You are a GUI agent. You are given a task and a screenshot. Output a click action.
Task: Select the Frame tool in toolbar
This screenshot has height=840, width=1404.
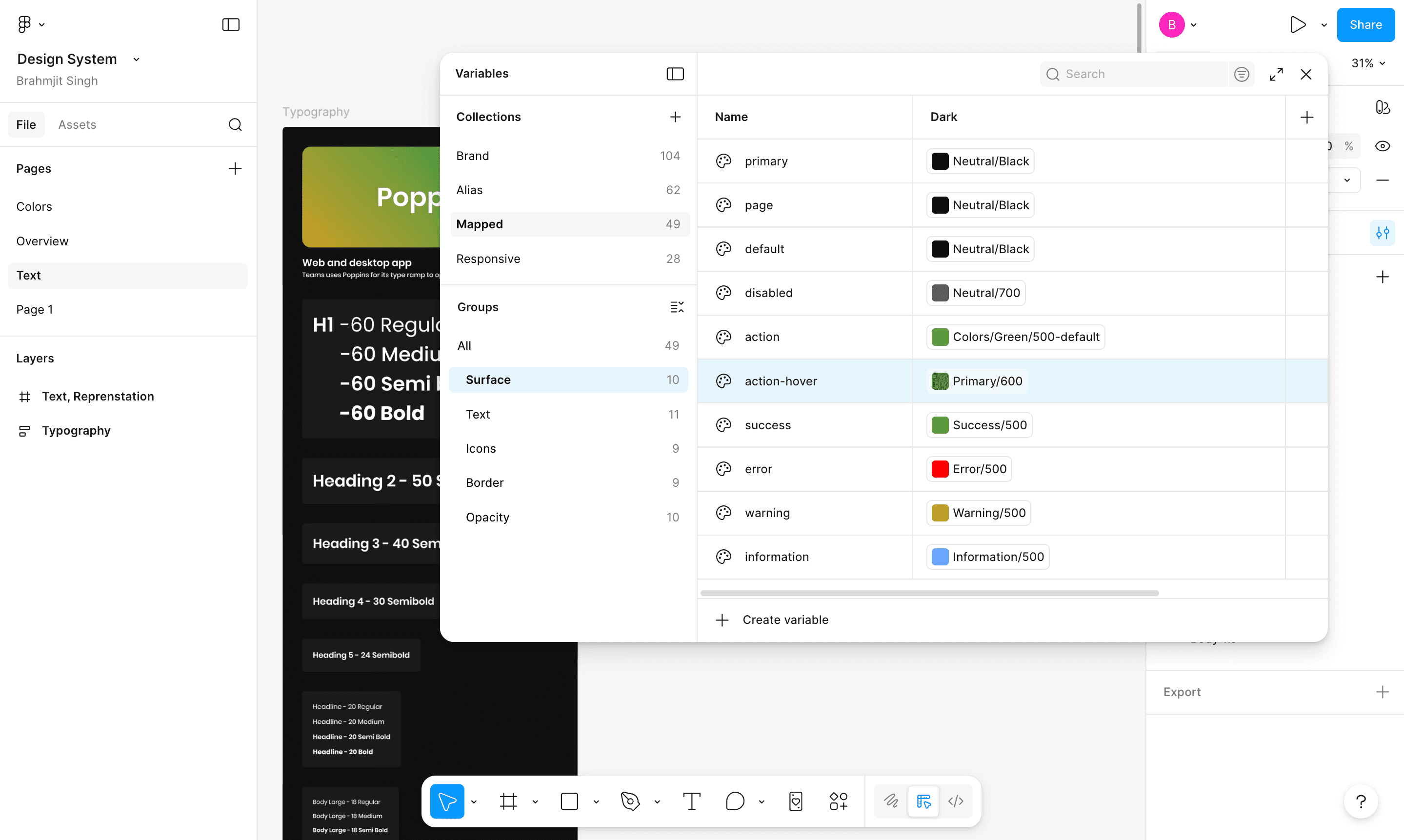click(508, 801)
